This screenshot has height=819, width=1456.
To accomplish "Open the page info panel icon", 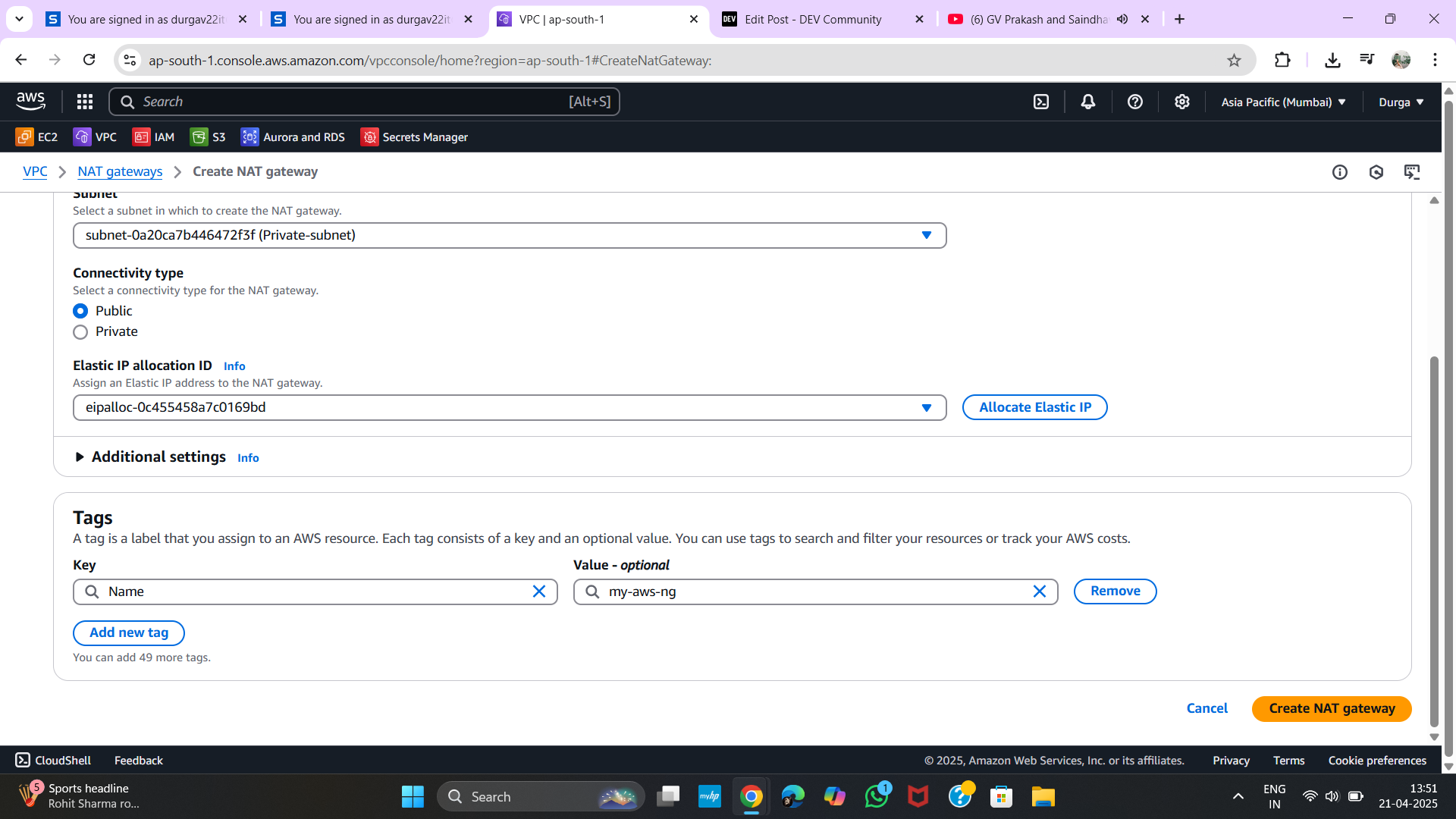I will [1340, 172].
